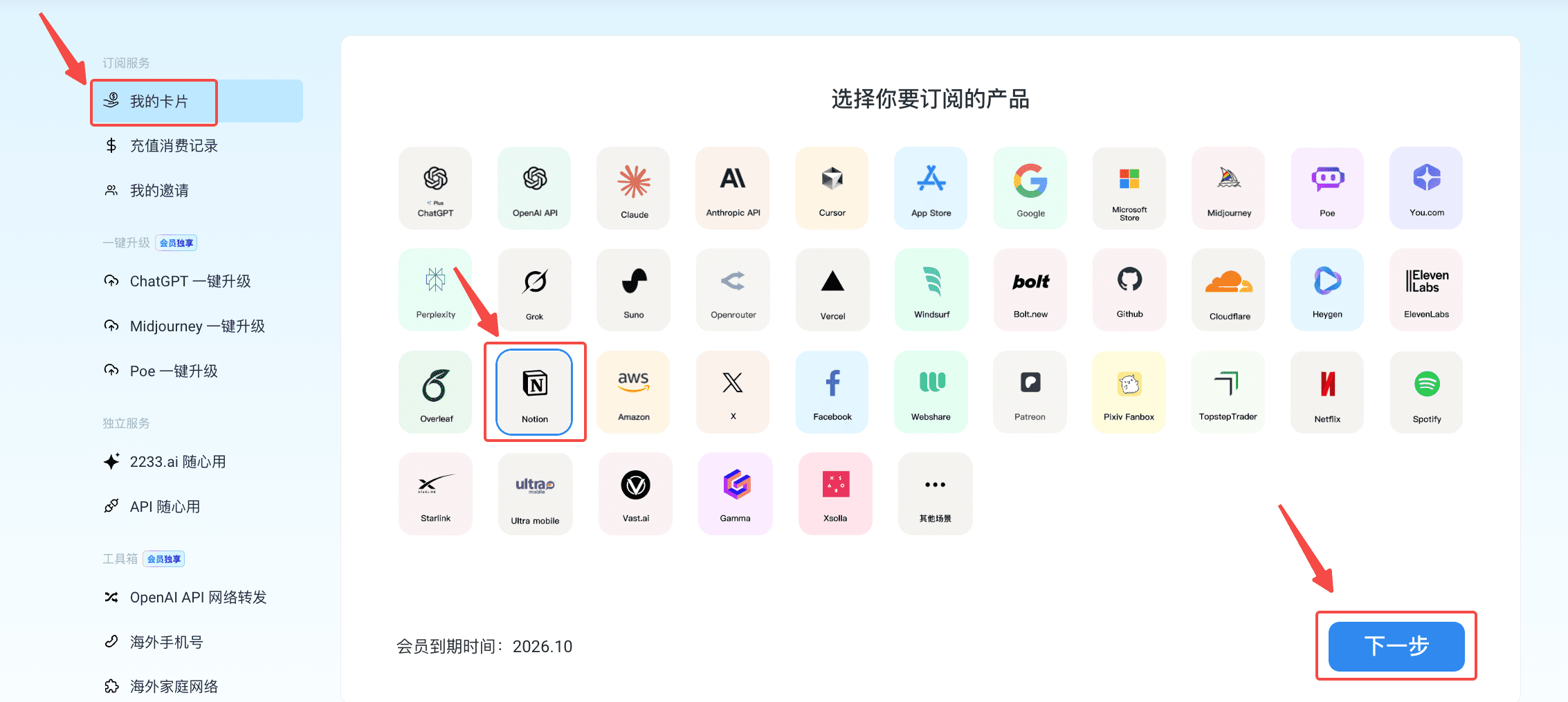Open 我的卡片 in the sidebar
Image resolution: width=1568 pixels, height=702 pixels.
click(x=197, y=101)
